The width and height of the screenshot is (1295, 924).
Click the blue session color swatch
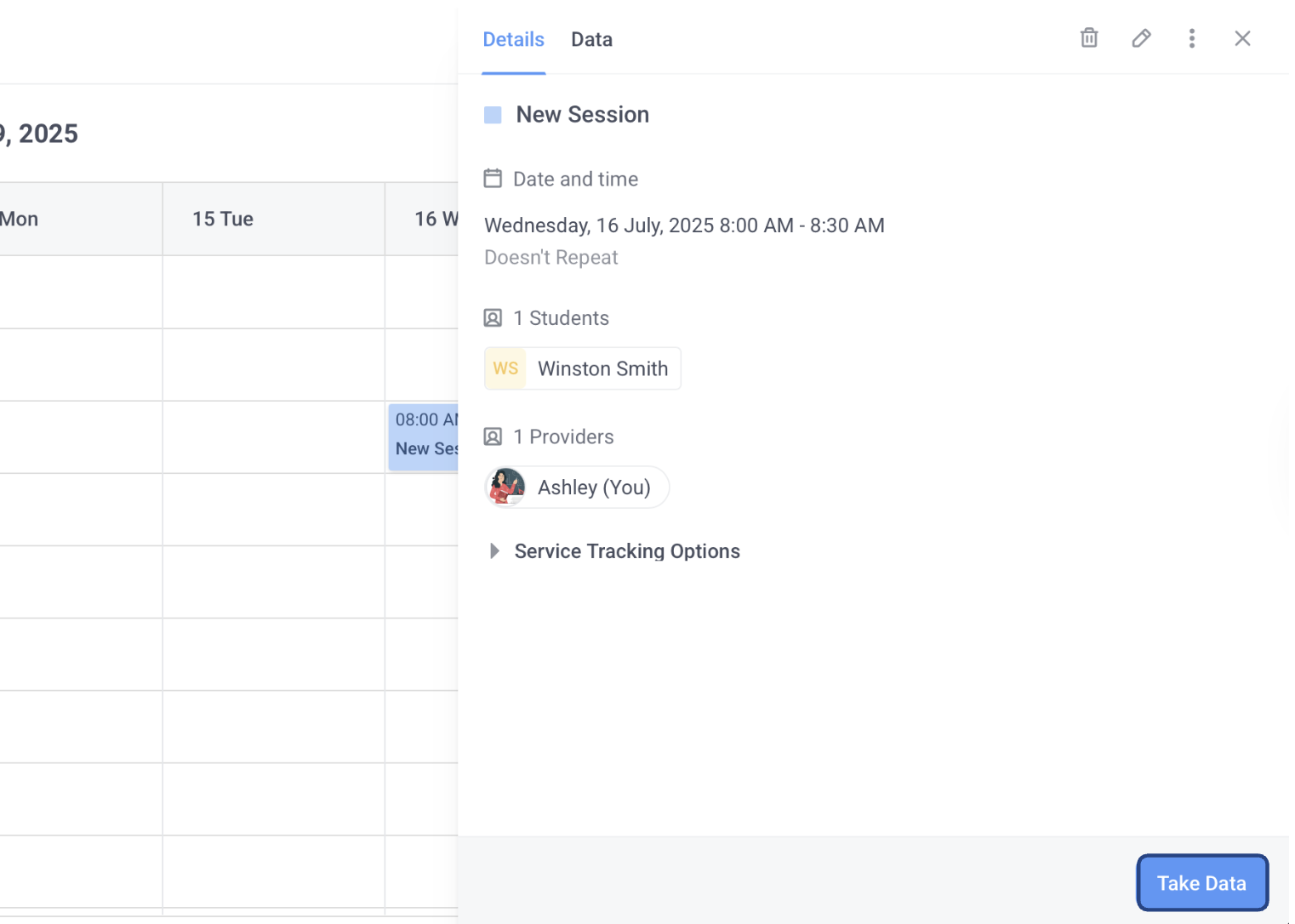493,115
